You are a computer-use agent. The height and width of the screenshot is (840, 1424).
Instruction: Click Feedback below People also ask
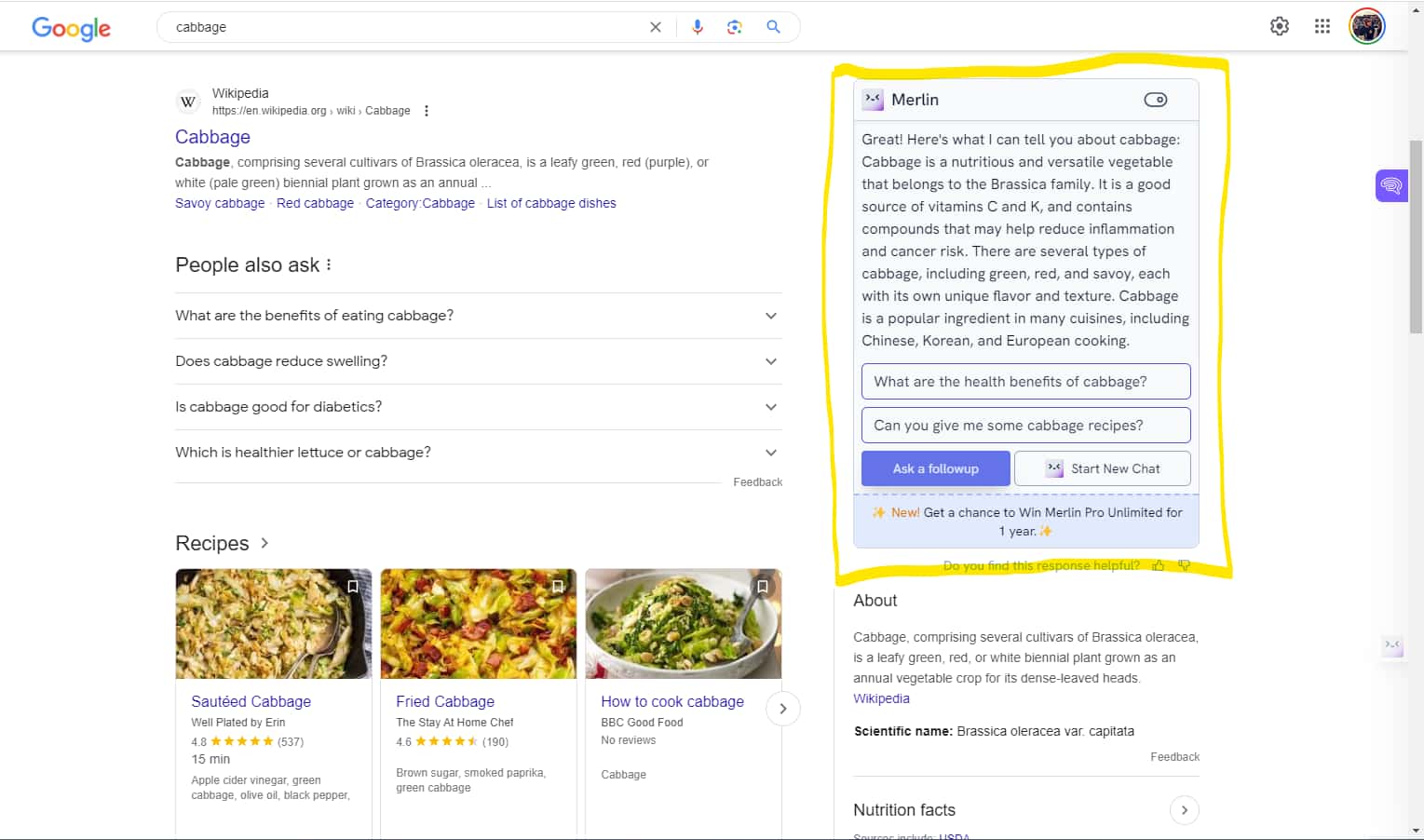click(x=757, y=482)
